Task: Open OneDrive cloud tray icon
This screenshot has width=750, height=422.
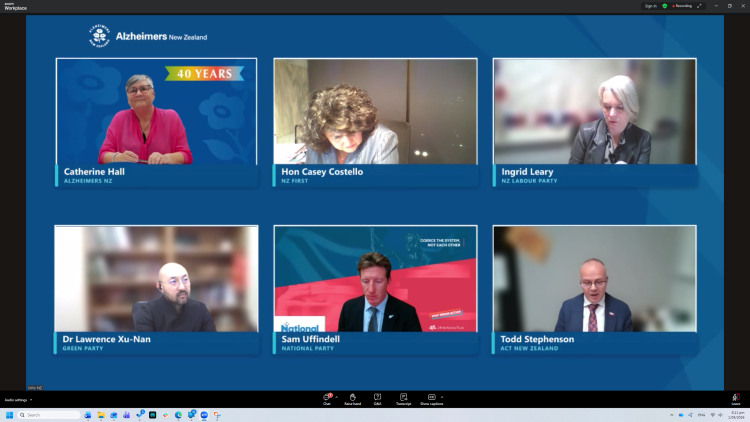Action: 681,415
